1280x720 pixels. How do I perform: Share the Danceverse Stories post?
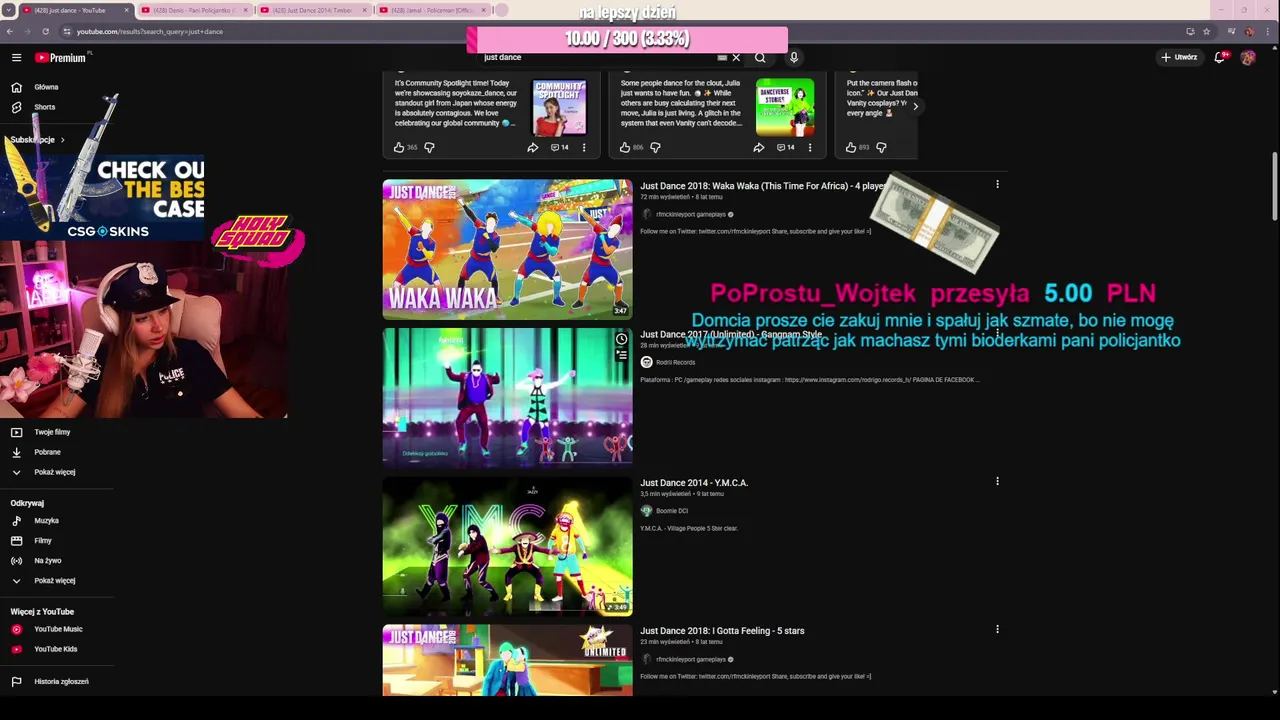coord(759,148)
